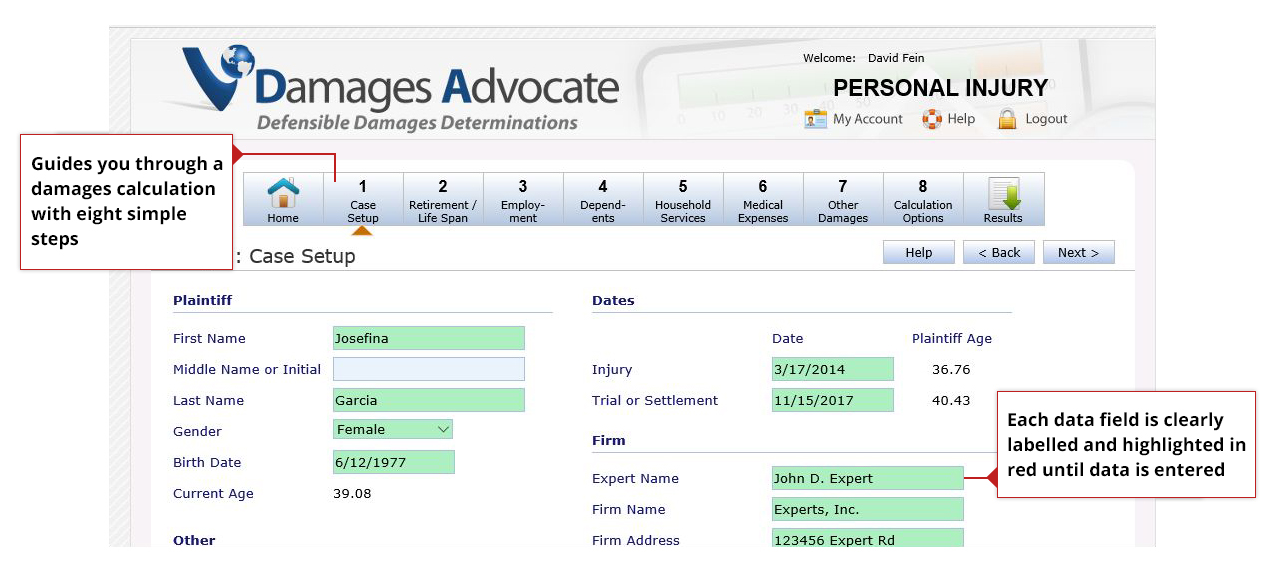Click the Current Age label

[213, 493]
